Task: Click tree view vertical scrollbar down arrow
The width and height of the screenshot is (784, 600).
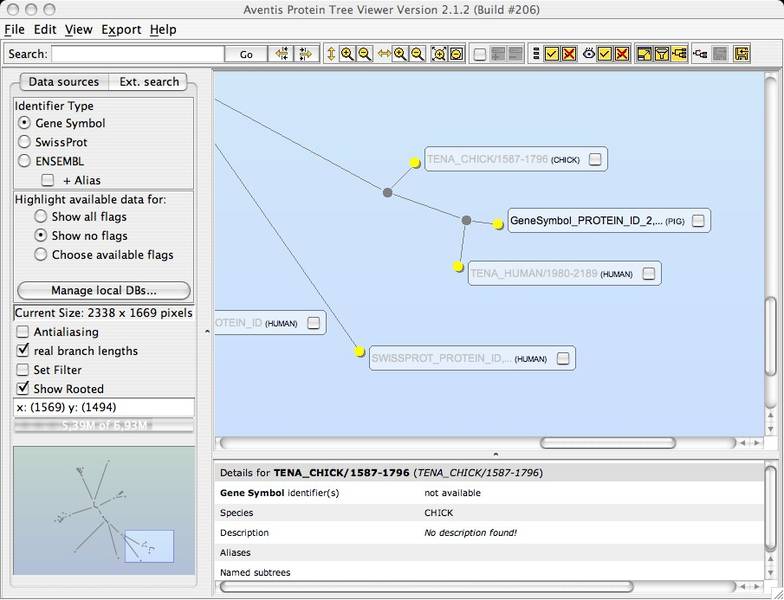Action: click(x=770, y=429)
